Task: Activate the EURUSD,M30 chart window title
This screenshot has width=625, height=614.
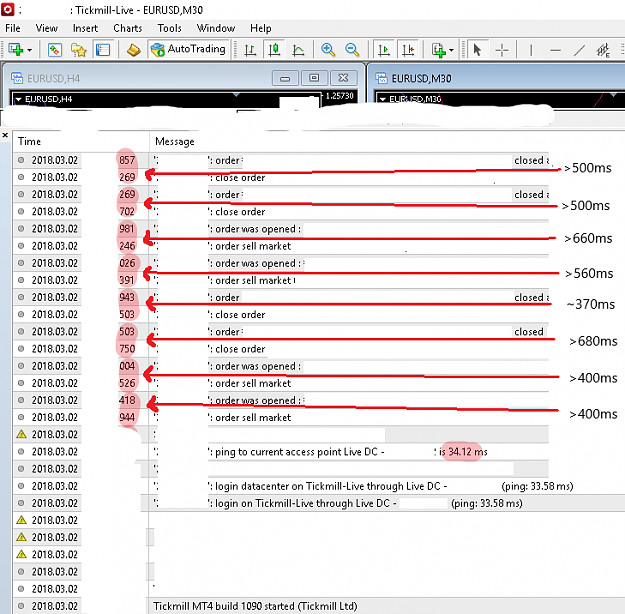Action: click(x=421, y=79)
